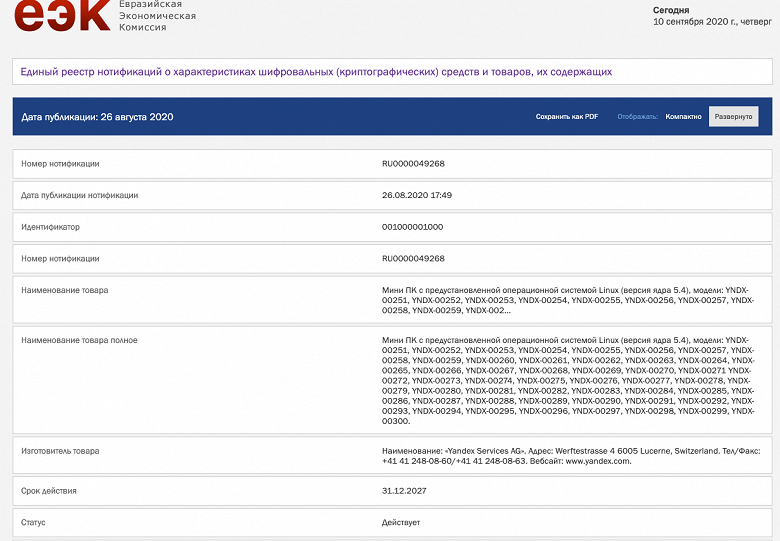Select the Развернуто display button
This screenshot has width=780, height=541.
point(733,117)
